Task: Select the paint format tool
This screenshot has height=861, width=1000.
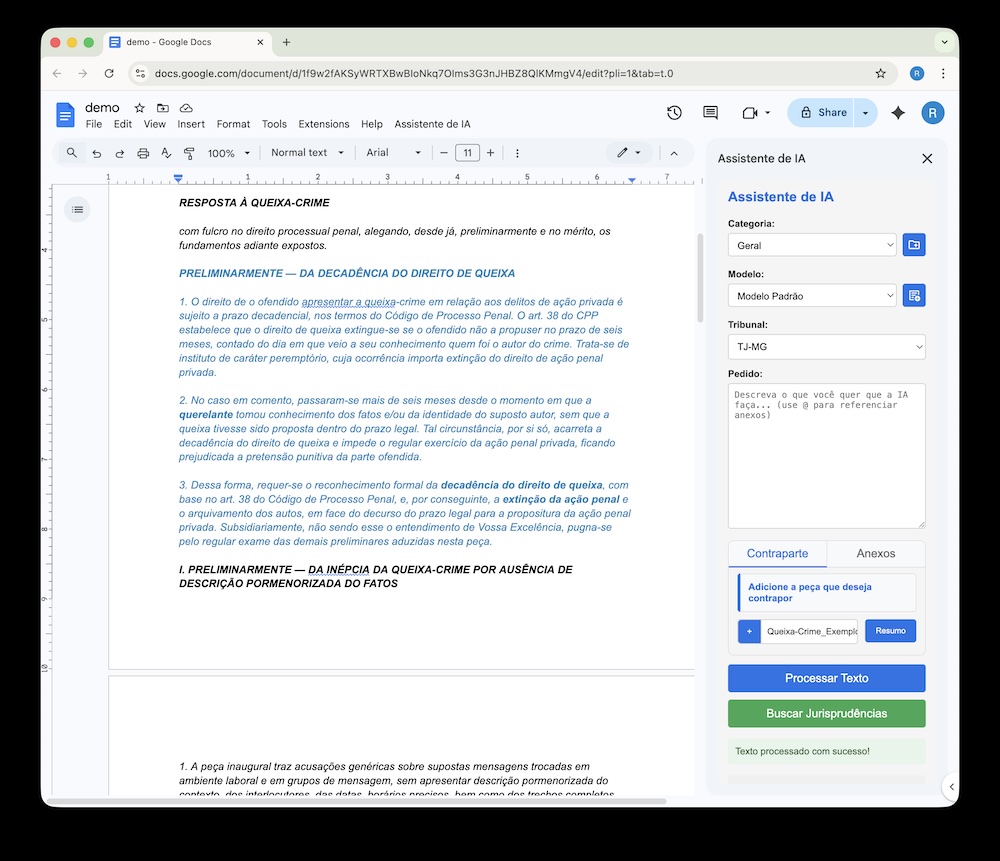Action: point(189,153)
